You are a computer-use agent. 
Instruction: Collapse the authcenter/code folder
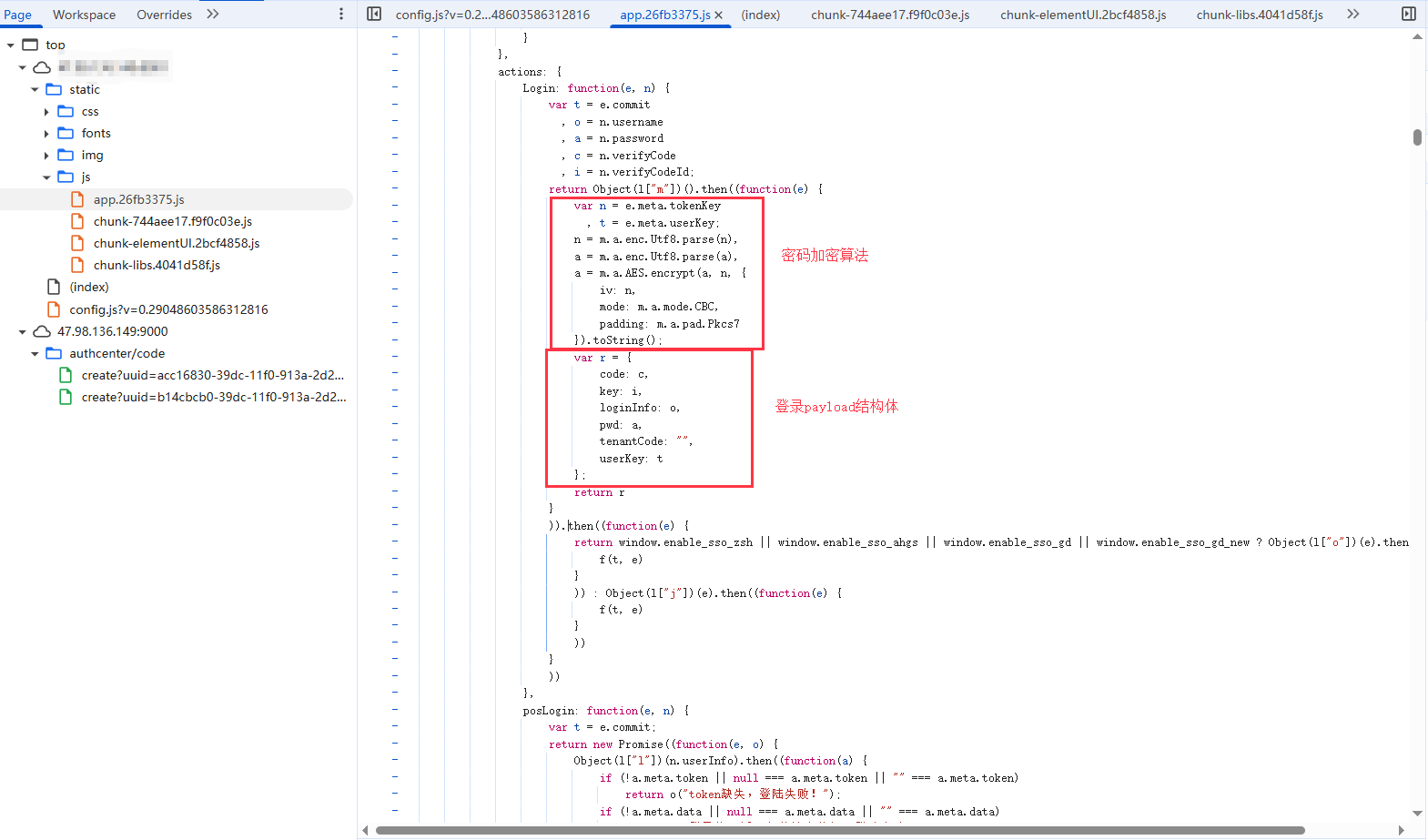coord(35,354)
